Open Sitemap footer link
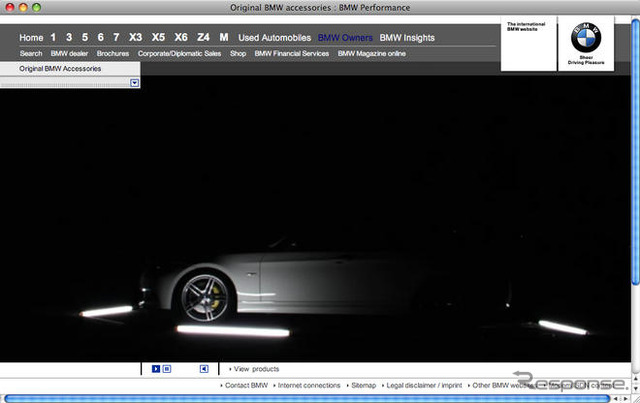This screenshot has height=403, width=640. click(x=364, y=385)
